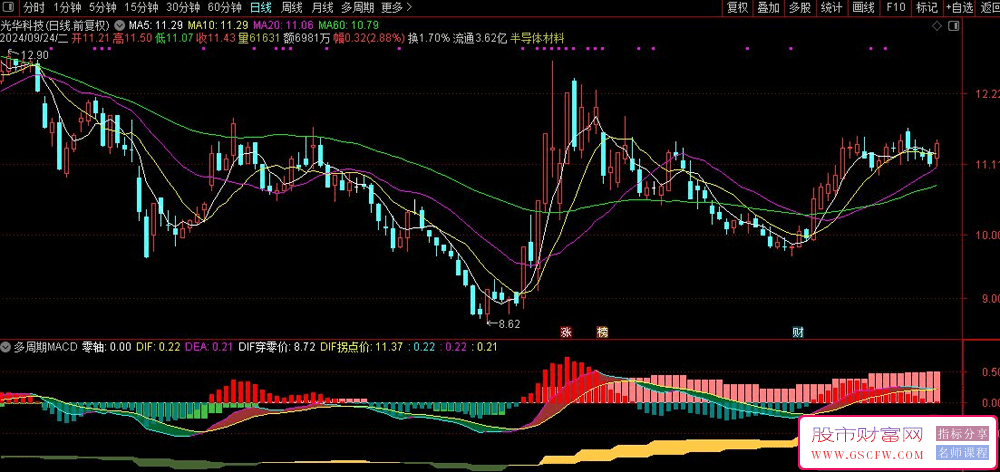Click the 半导体材料 sector label

coord(538,38)
